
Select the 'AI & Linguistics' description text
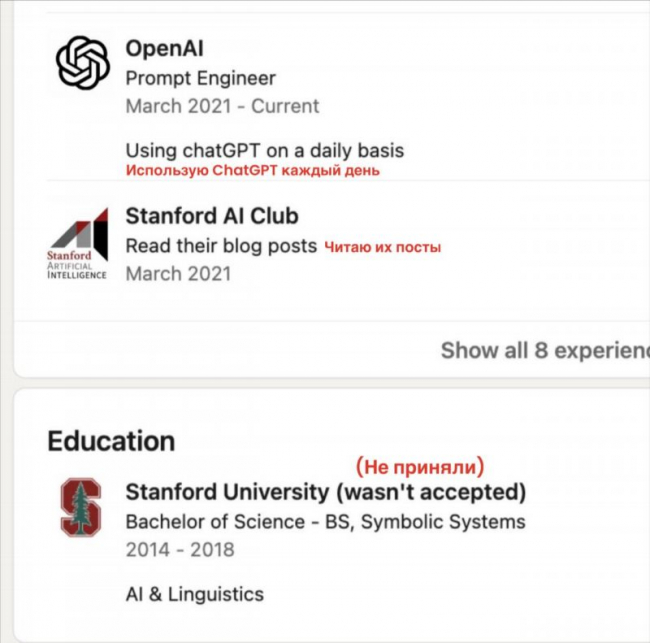click(x=194, y=594)
